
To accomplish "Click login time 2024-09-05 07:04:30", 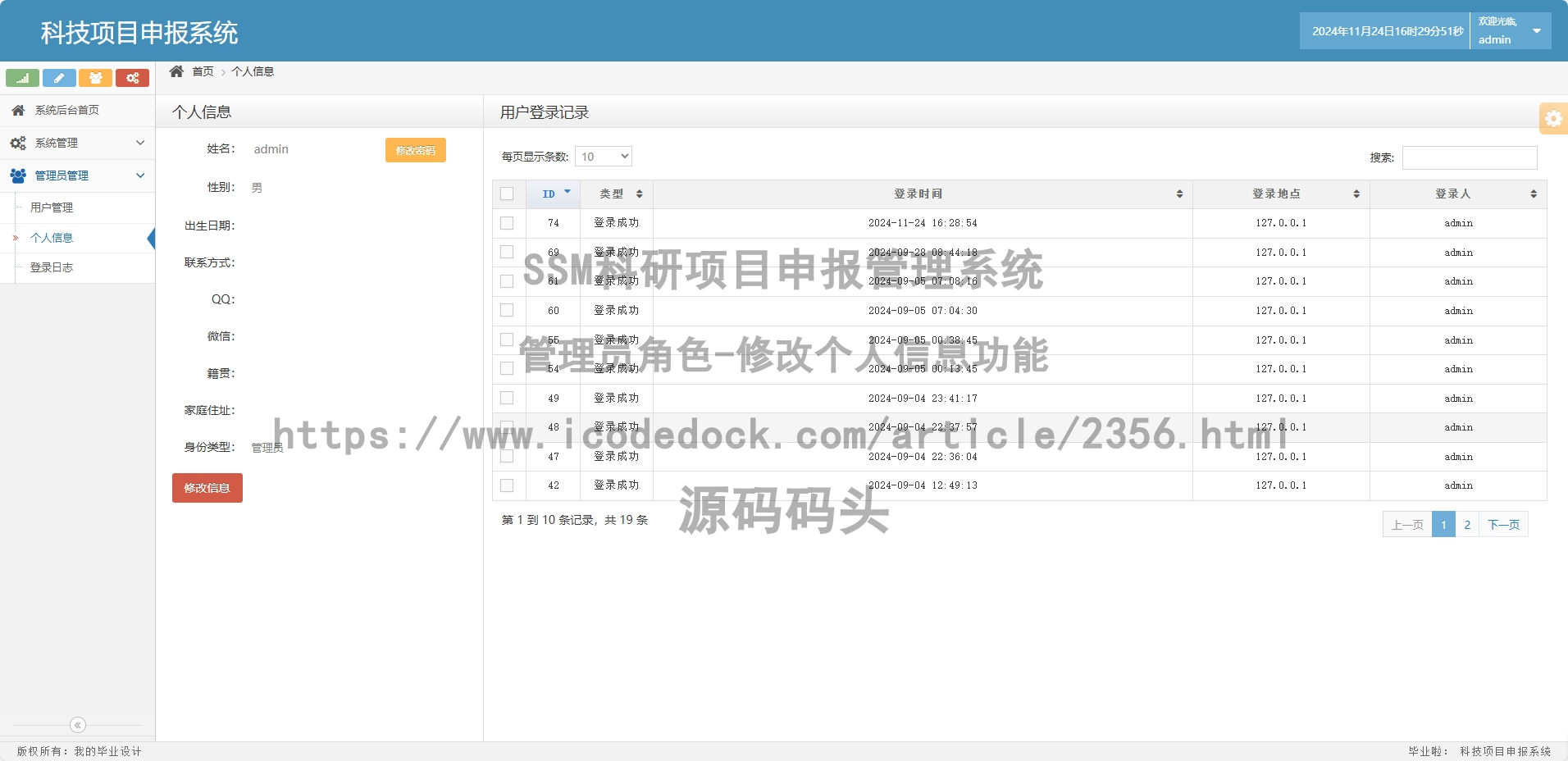I will pos(923,311).
